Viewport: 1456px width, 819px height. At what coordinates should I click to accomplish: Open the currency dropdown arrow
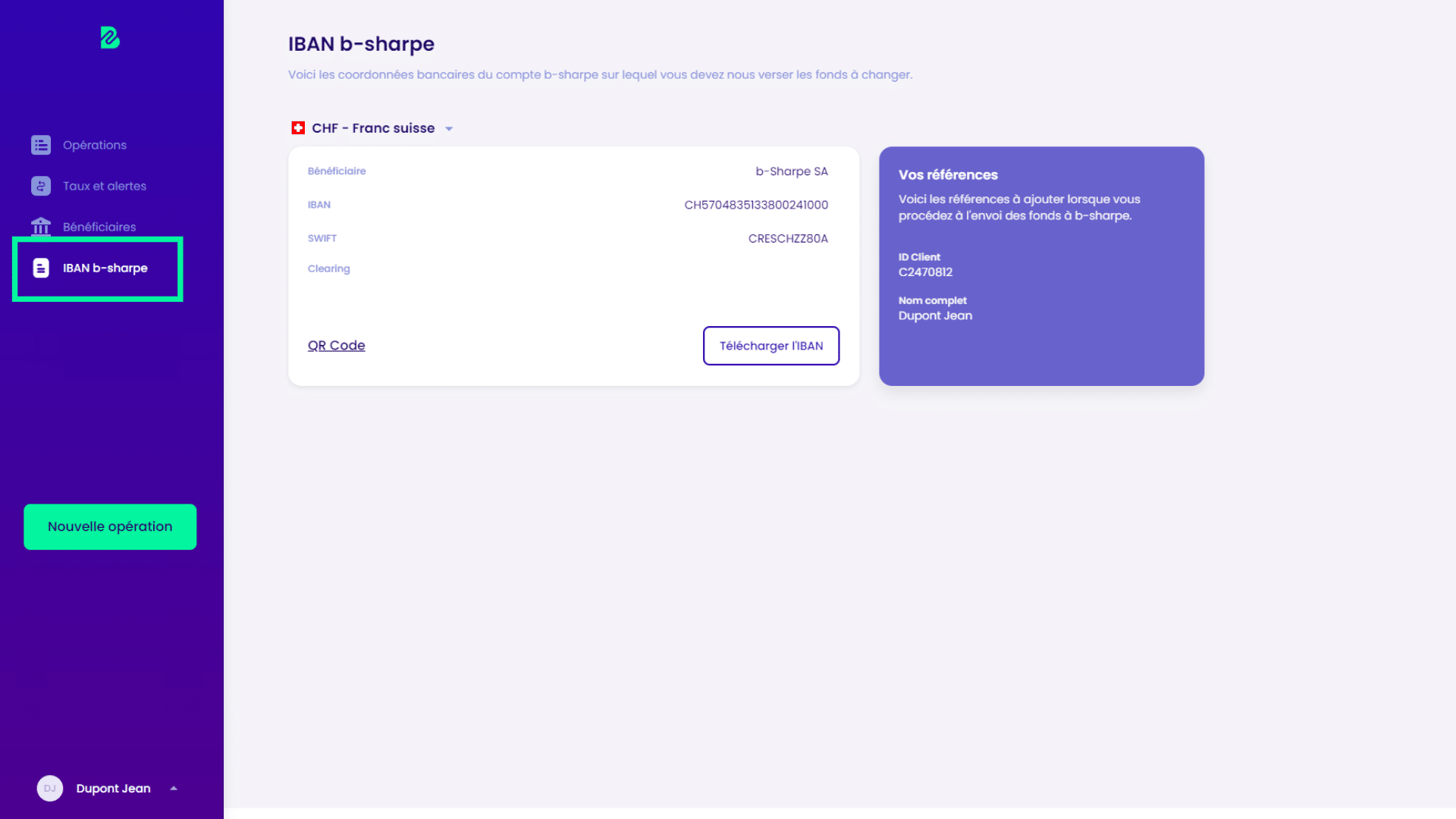(449, 129)
